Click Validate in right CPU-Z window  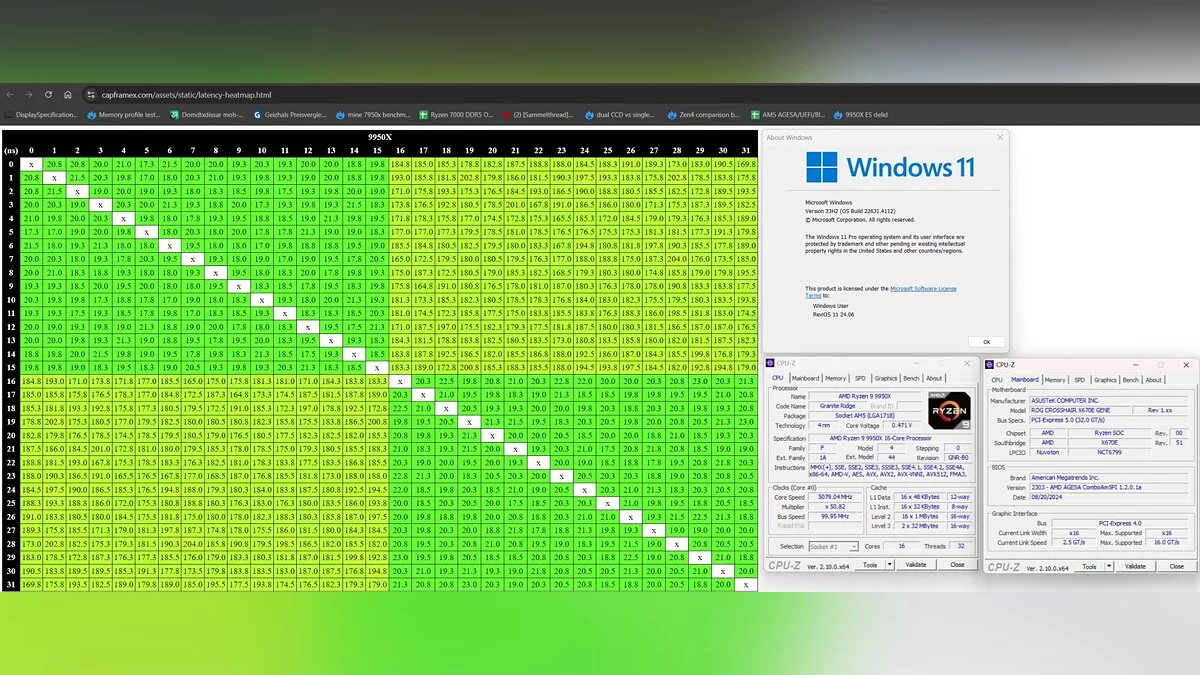tap(1136, 567)
